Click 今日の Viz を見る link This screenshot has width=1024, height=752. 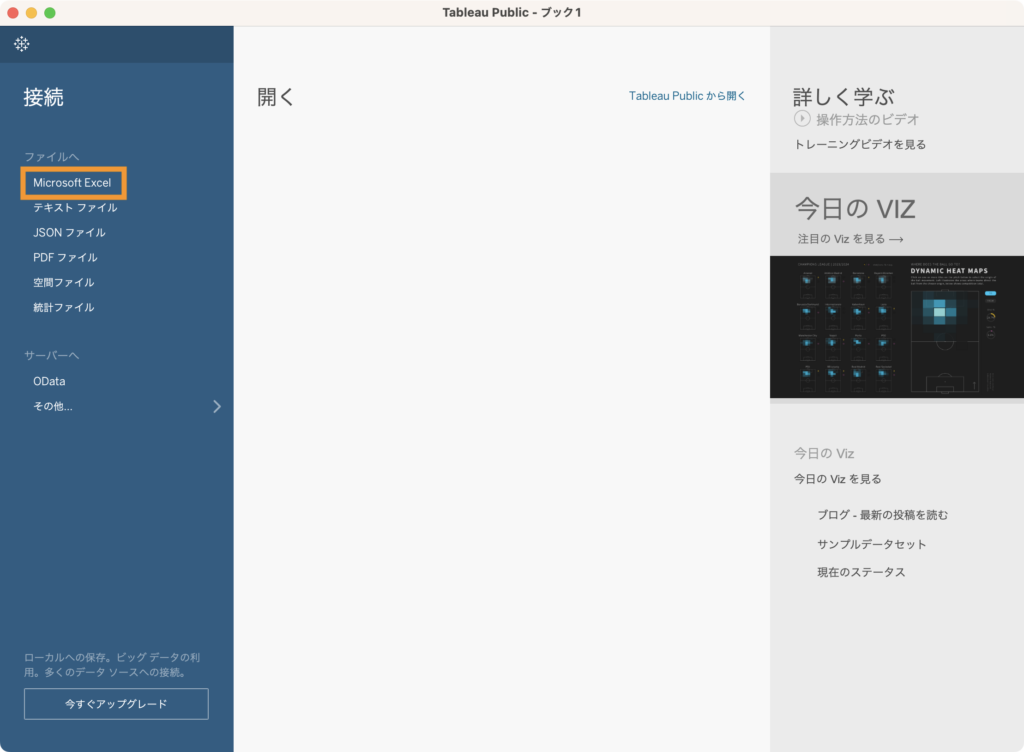837,479
